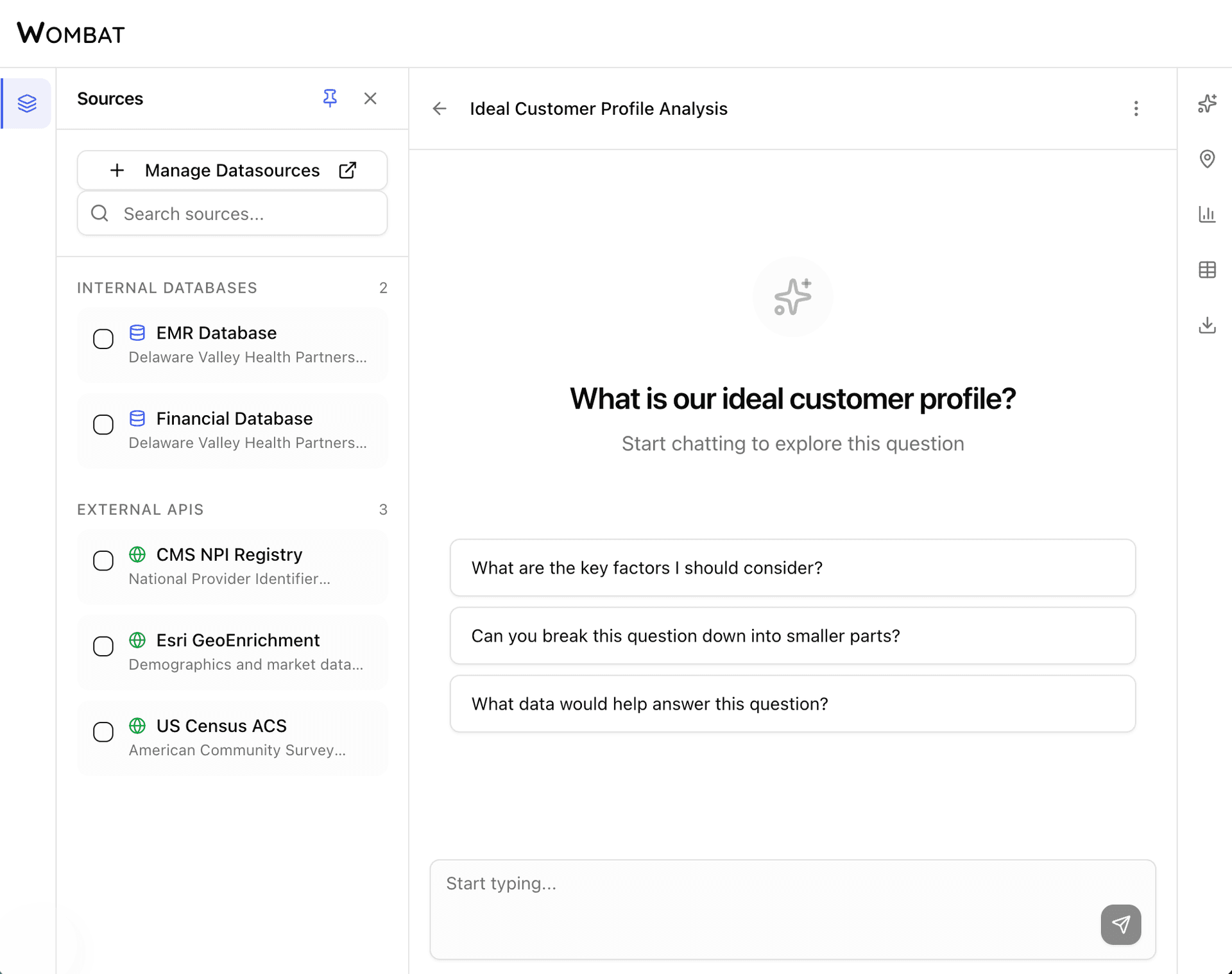Go back using the left arrow
1232x974 pixels.
click(x=440, y=108)
